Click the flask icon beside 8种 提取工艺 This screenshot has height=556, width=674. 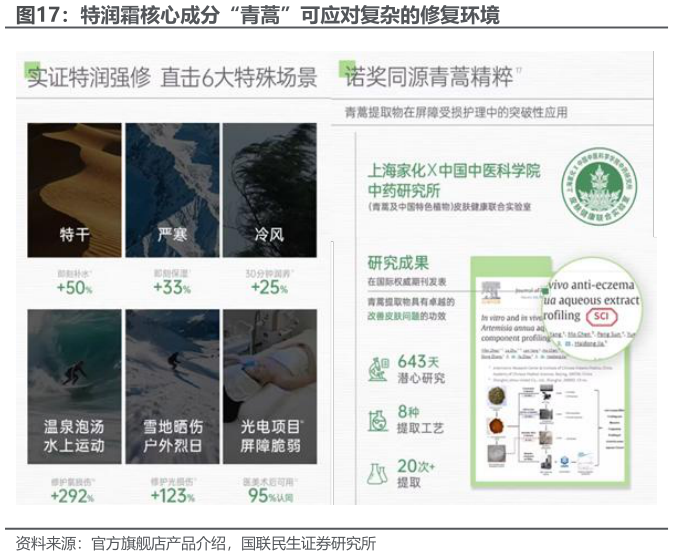[x=378, y=420]
